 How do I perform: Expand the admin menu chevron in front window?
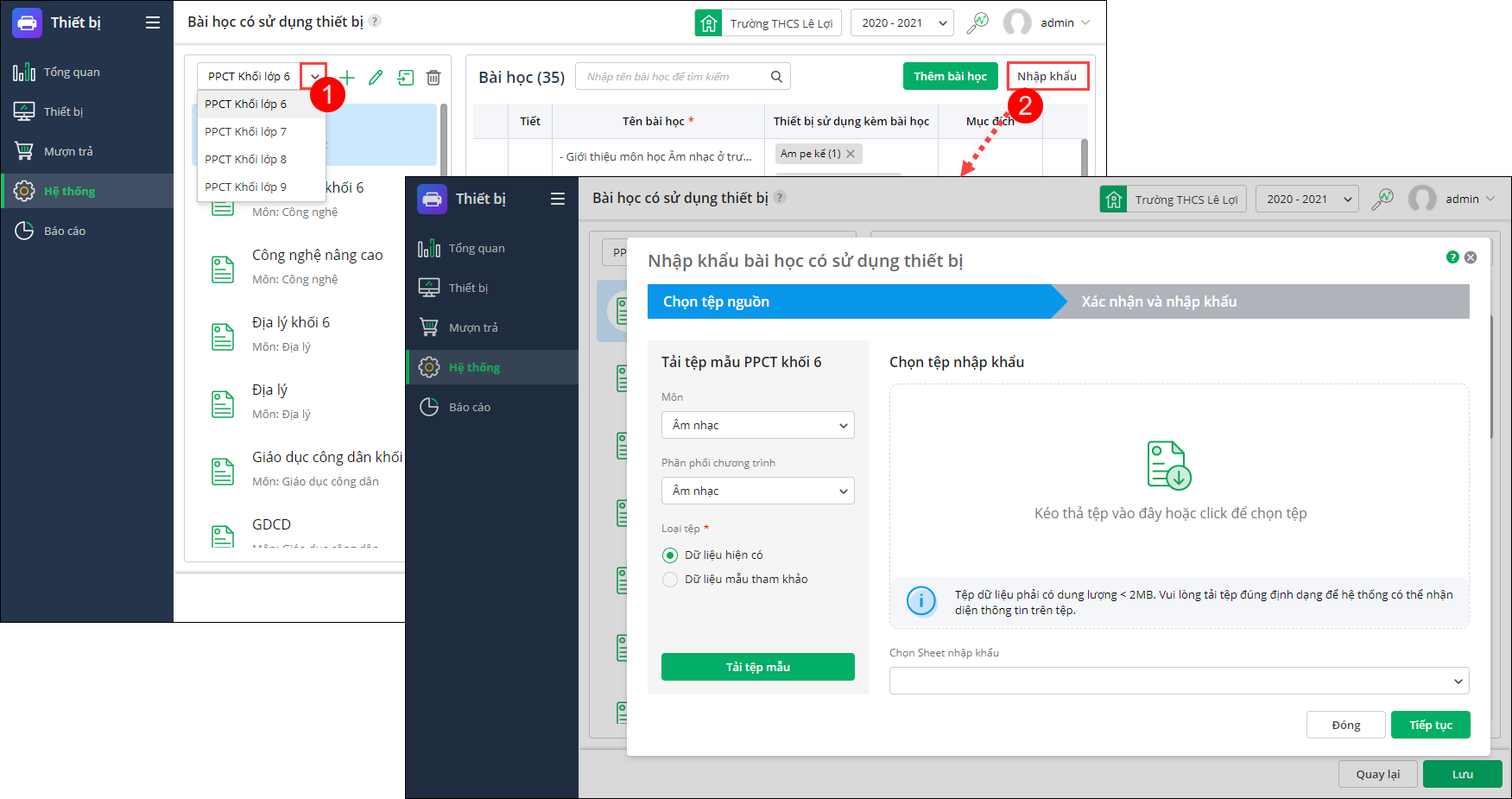click(1490, 199)
